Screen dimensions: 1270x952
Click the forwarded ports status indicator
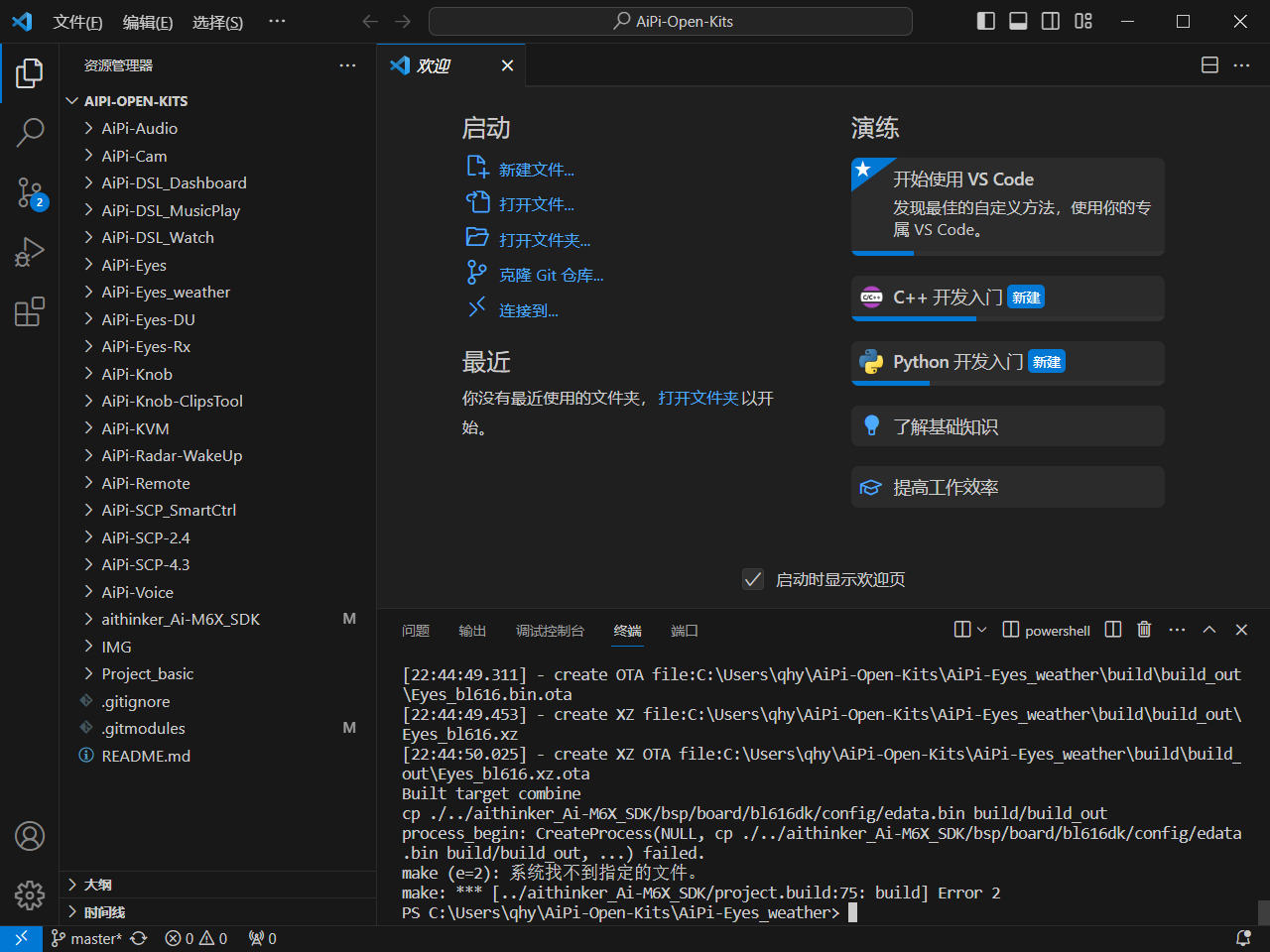(263, 938)
